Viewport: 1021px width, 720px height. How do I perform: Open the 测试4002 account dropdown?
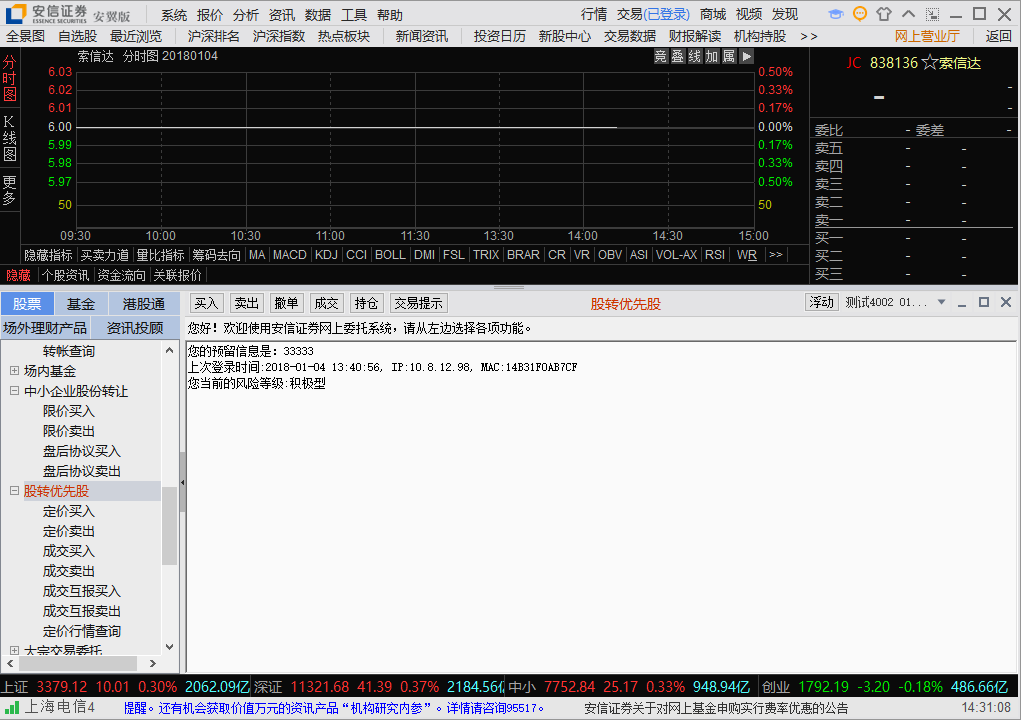pyautogui.click(x=941, y=302)
